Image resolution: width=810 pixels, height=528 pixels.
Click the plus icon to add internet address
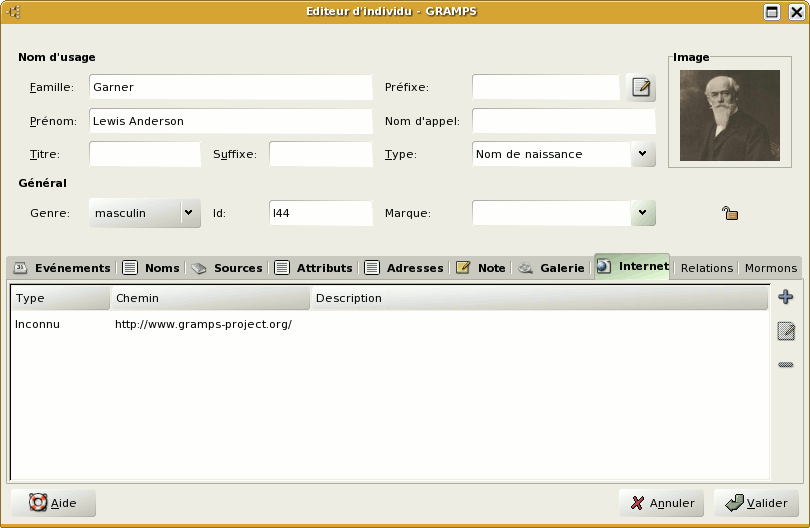pyautogui.click(x=786, y=297)
